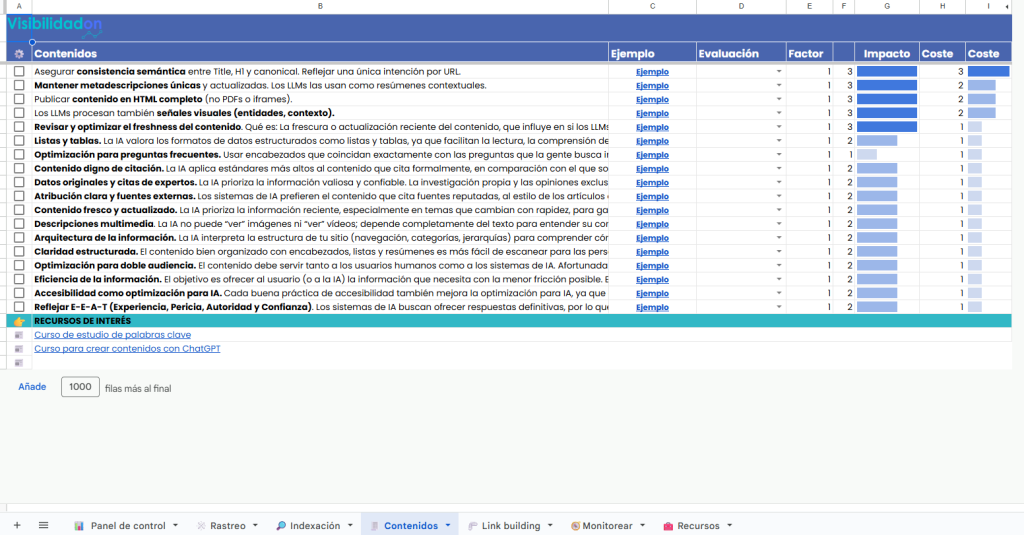Open Evaluación dropdown in the E-E-A-T row

point(778,307)
